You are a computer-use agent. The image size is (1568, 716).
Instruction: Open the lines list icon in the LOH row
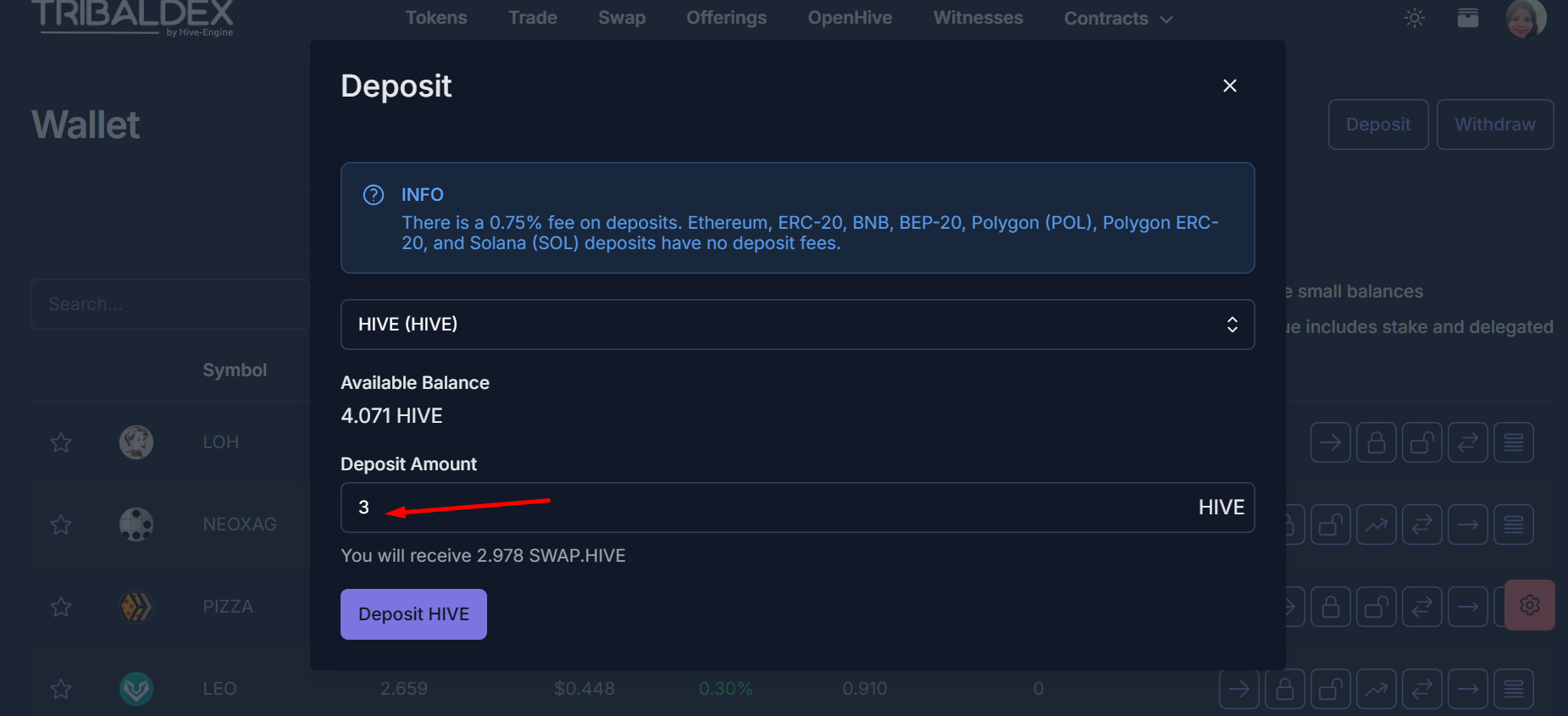1514,442
